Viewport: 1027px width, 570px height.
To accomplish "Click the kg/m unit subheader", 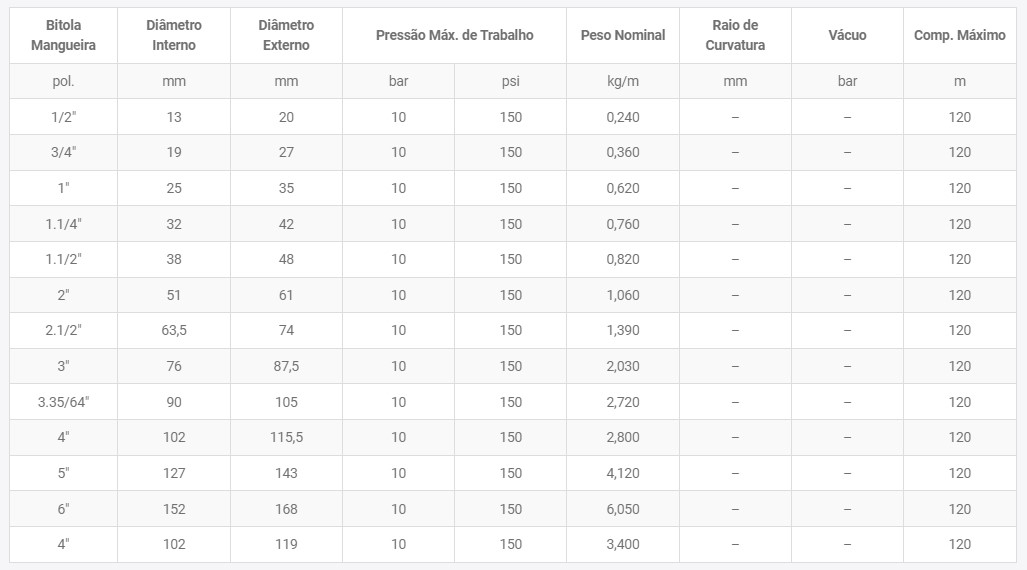I will click(x=623, y=81).
